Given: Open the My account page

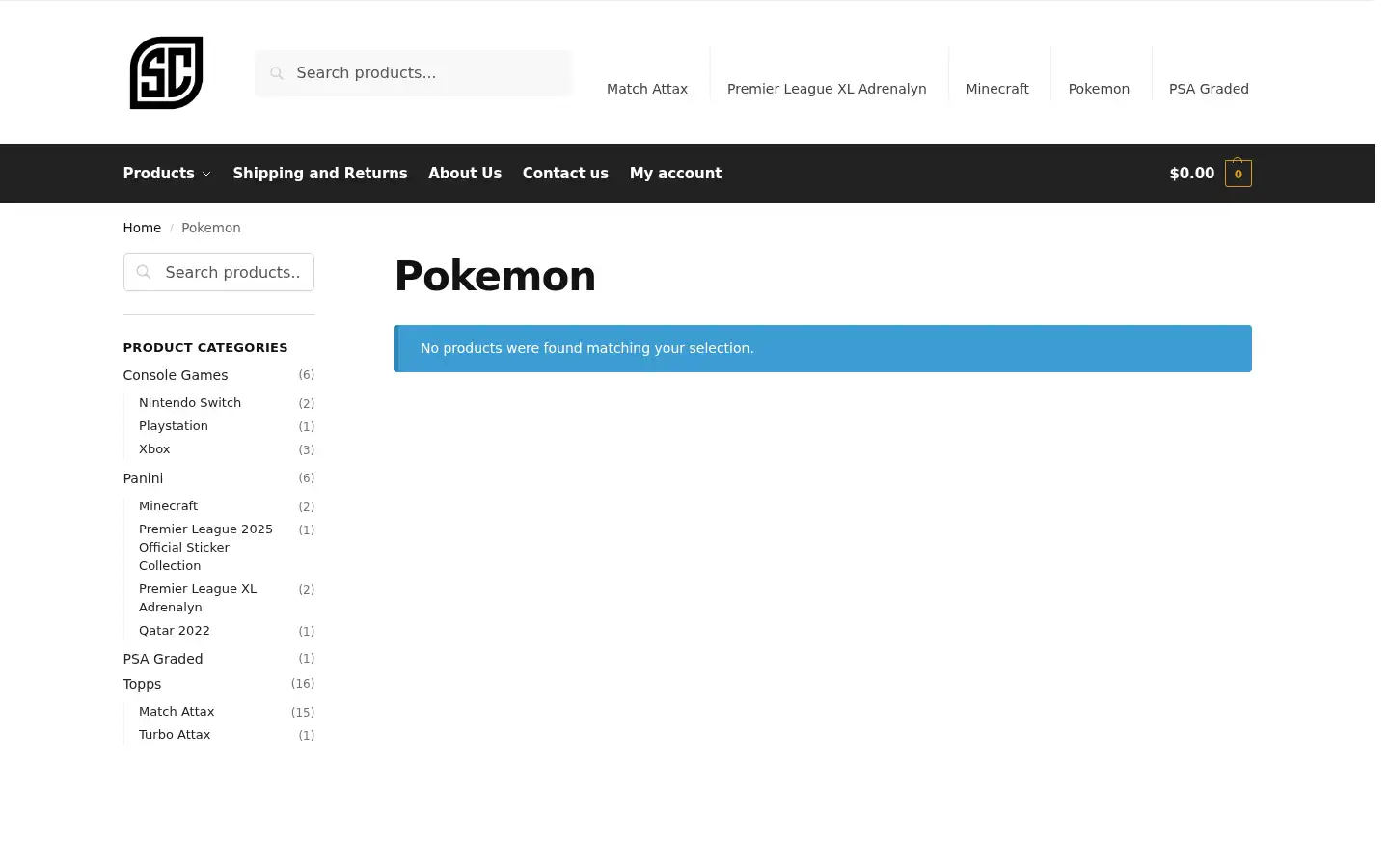Looking at the screenshot, I should click(x=675, y=174).
